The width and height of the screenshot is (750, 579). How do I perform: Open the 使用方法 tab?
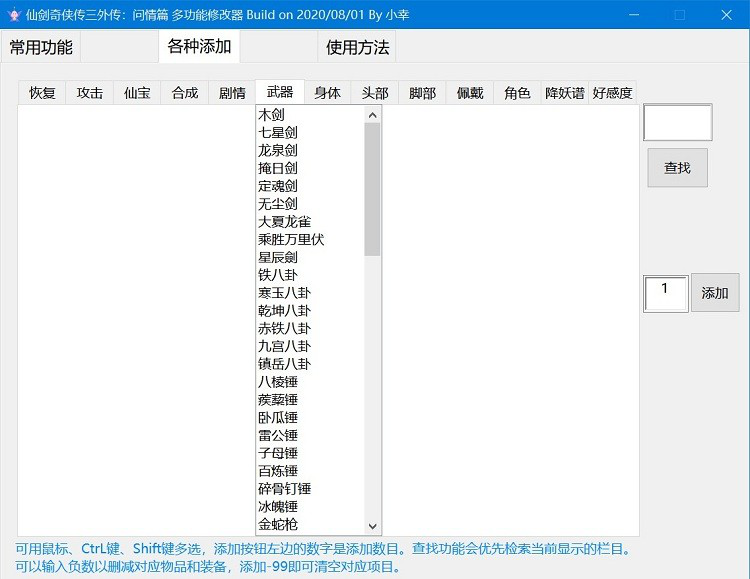click(357, 47)
